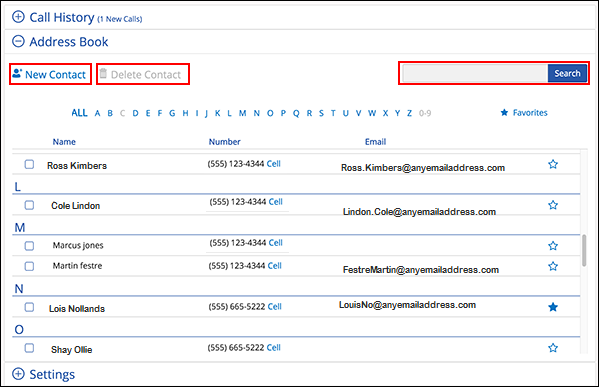Select Martin festre checkbox
The height and width of the screenshot is (387, 599).
point(29,266)
